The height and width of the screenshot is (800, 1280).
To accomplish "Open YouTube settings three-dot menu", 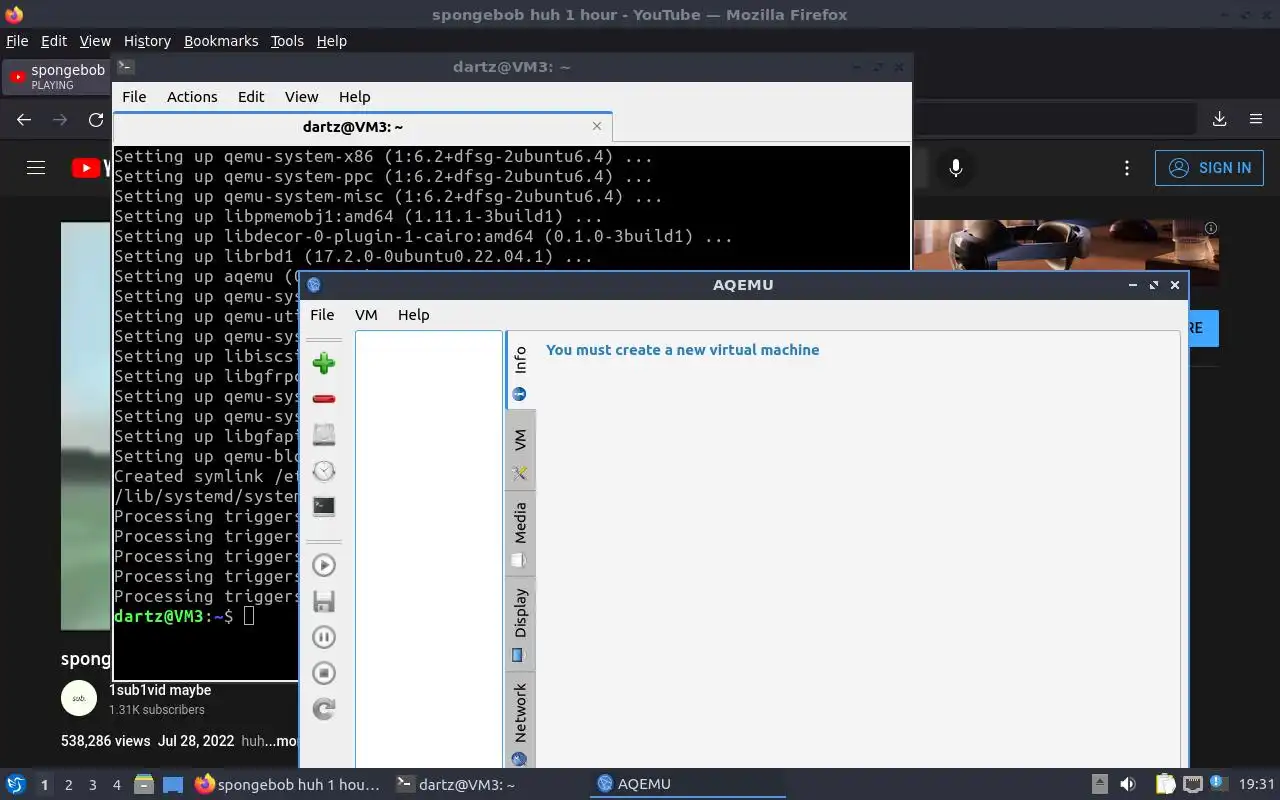I will 1127,168.
